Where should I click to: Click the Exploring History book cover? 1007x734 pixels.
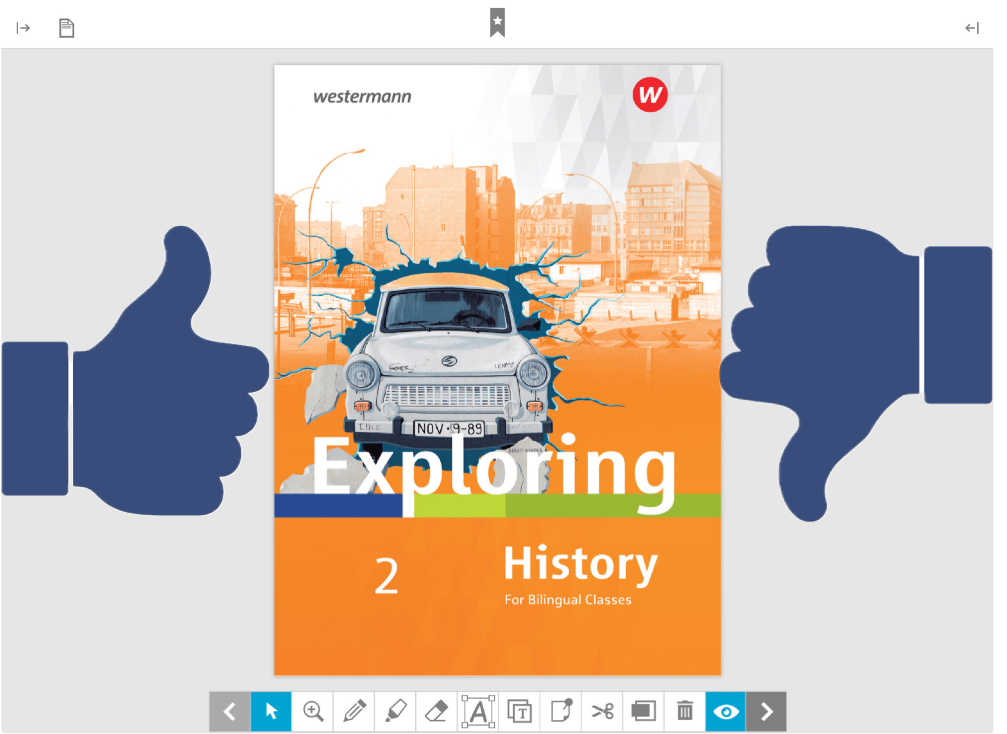[498, 370]
